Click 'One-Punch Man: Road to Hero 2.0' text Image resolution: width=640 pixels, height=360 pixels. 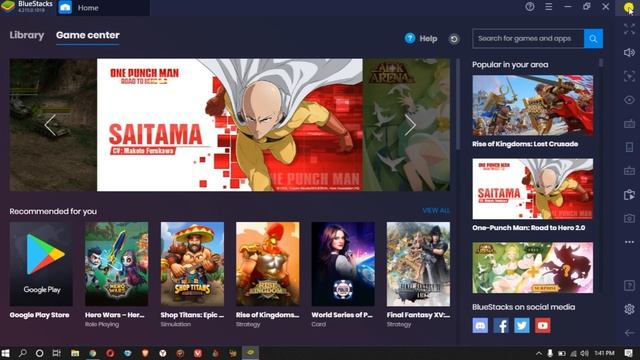(x=529, y=228)
